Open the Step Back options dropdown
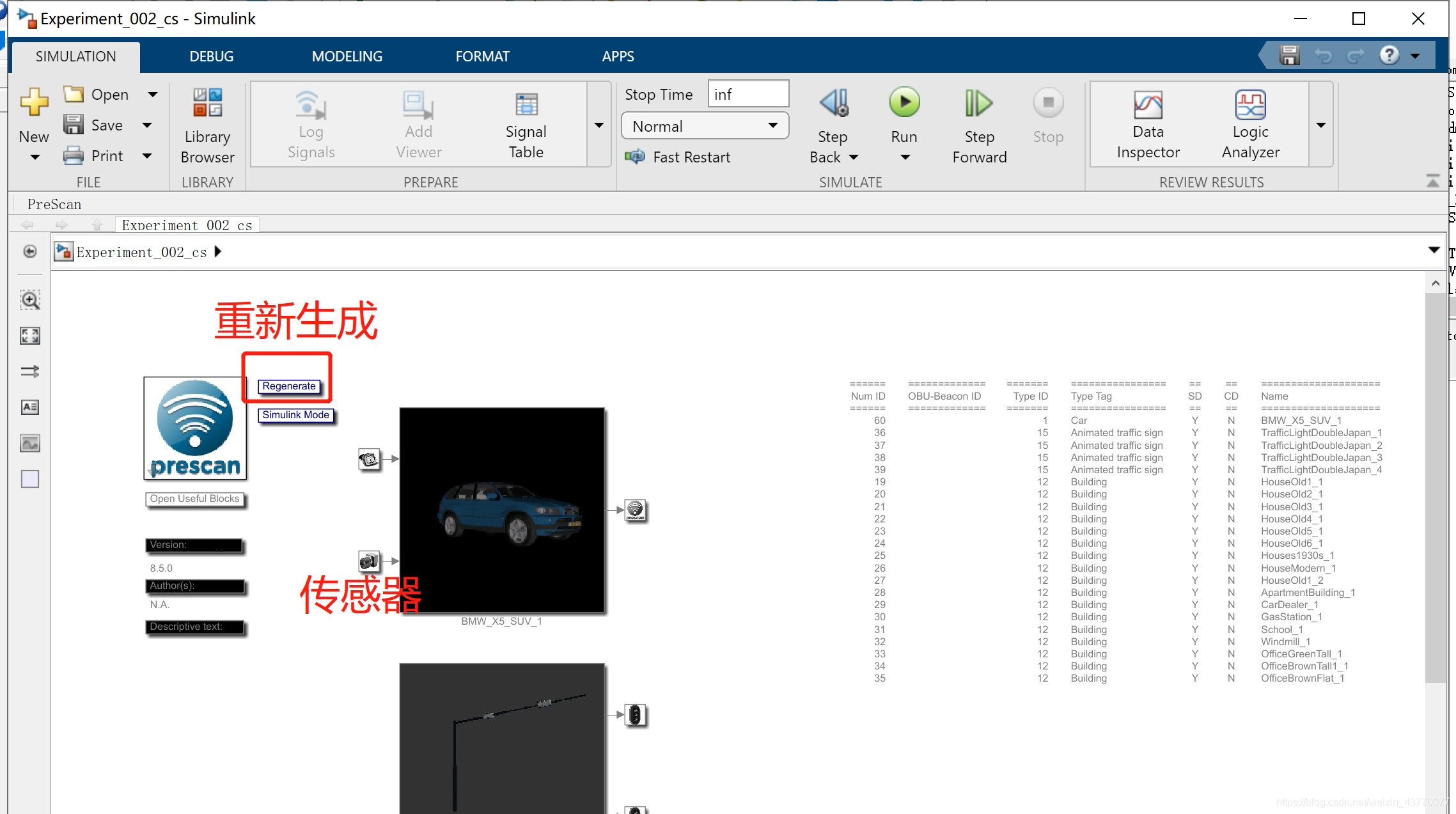Viewport: 1456px width, 814px height. pyautogui.click(x=854, y=157)
